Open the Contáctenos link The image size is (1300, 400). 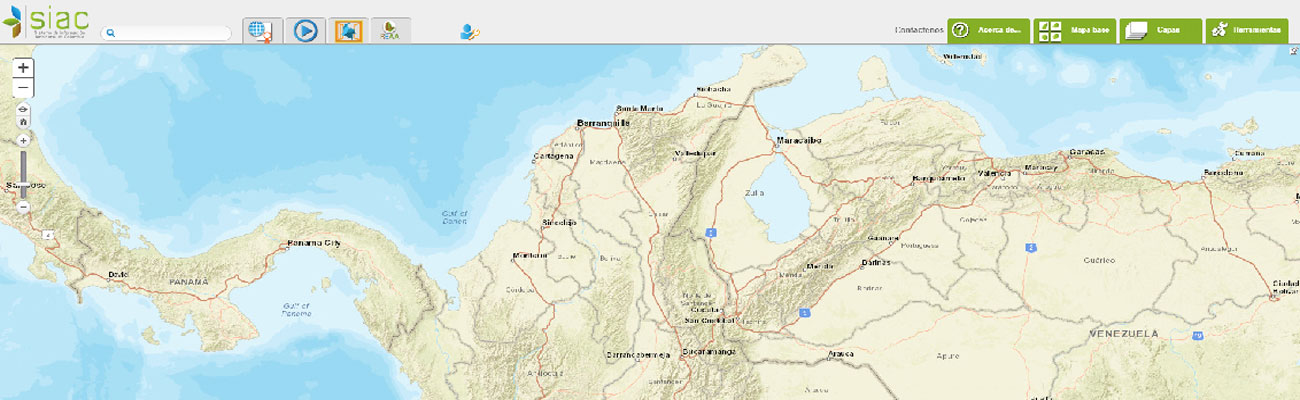tap(919, 30)
